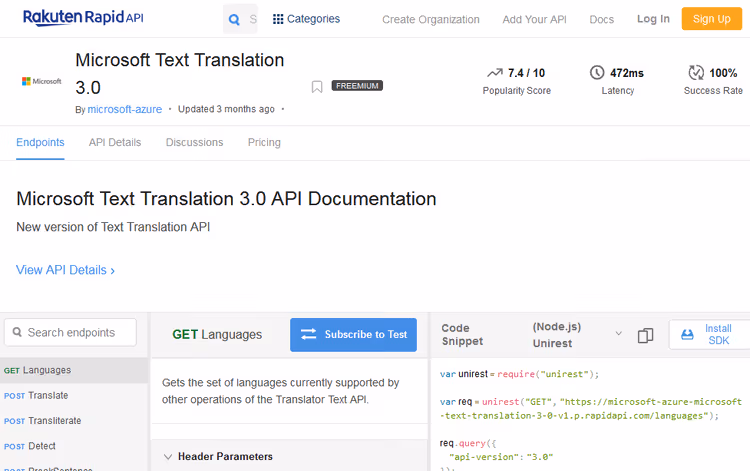This screenshot has height=471, width=750.
Task: Follow the View API Details link
Action: (66, 270)
